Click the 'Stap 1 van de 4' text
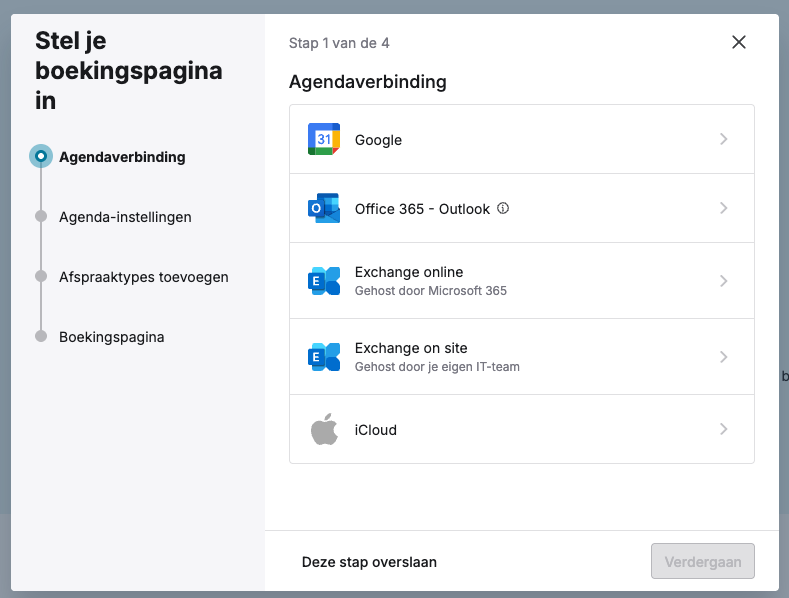This screenshot has width=789, height=598. click(339, 43)
